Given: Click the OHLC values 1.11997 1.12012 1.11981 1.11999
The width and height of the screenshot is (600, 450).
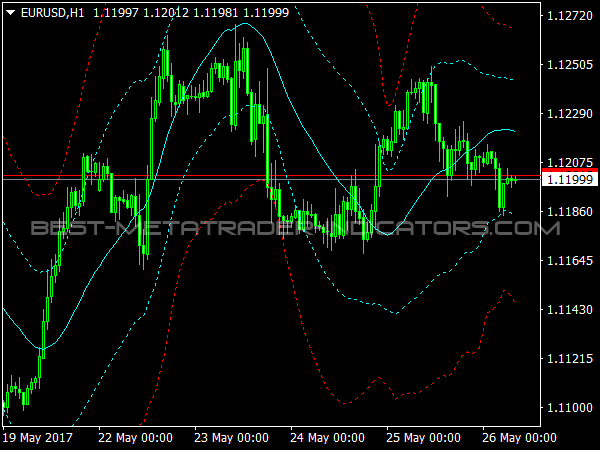Looking at the screenshot, I should pos(191,13).
